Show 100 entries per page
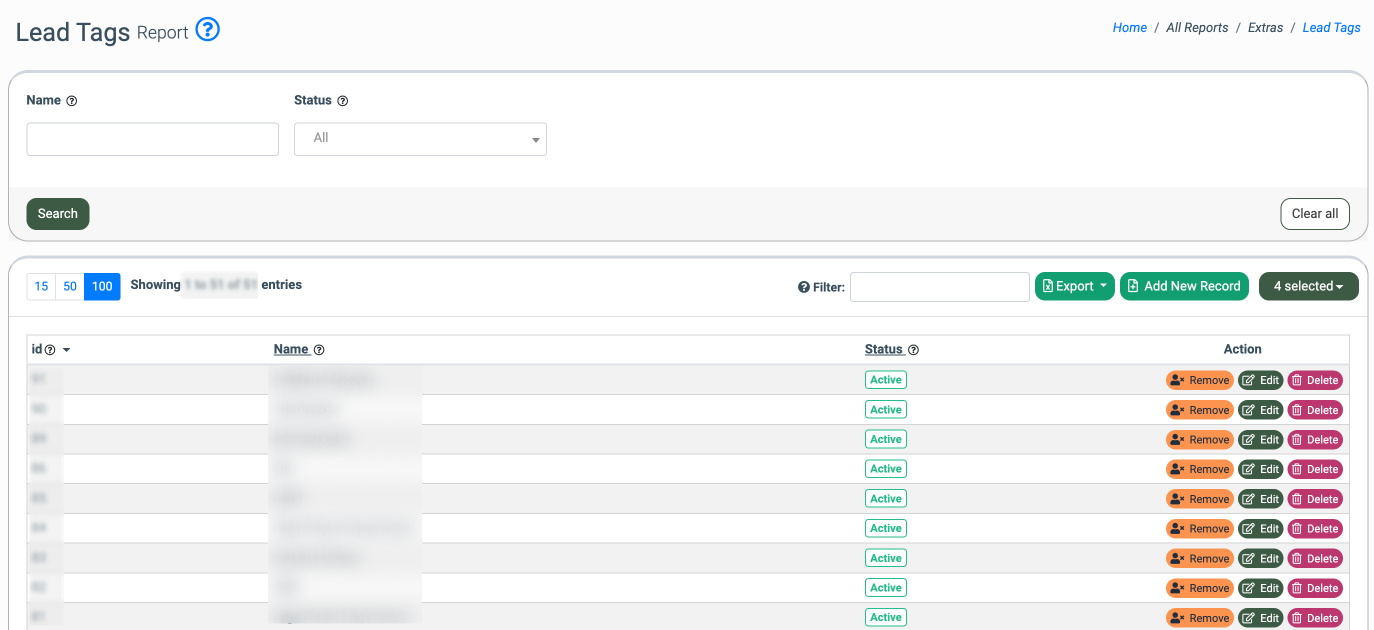 click(x=102, y=286)
